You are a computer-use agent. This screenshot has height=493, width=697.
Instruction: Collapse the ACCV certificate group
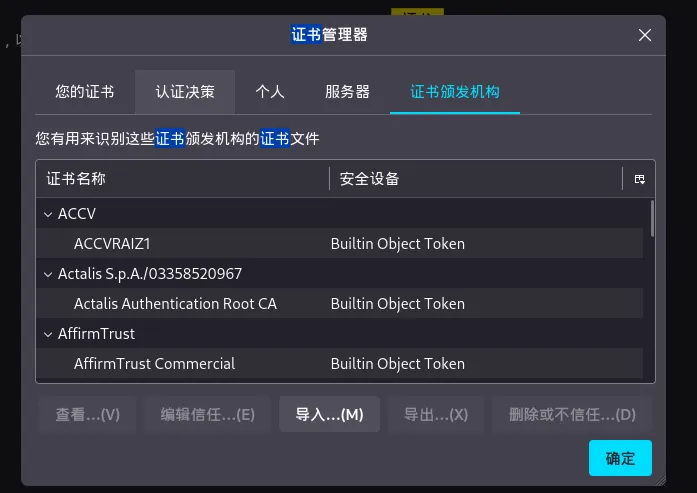[x=47, y=214]
